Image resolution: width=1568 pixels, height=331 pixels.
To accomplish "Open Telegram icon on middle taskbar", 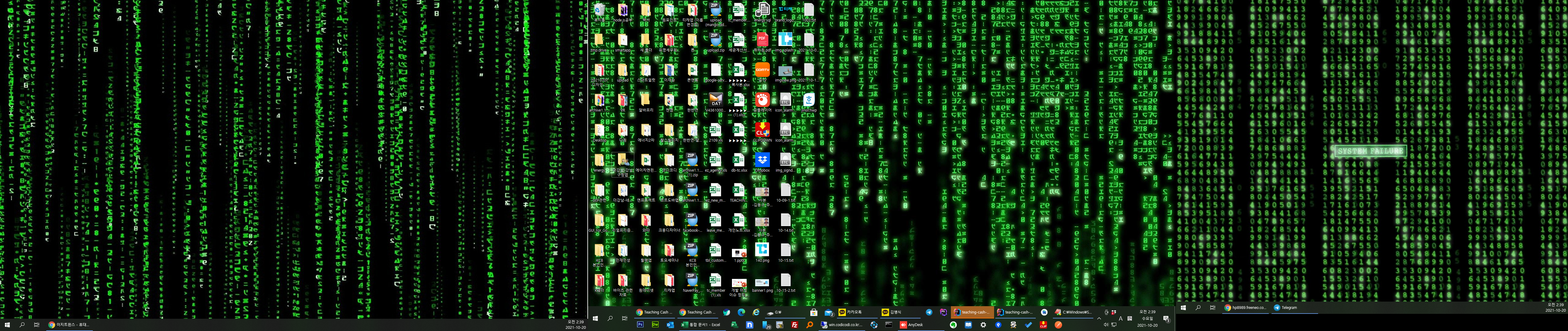I will pyautogui.click(x=929, y=312).
